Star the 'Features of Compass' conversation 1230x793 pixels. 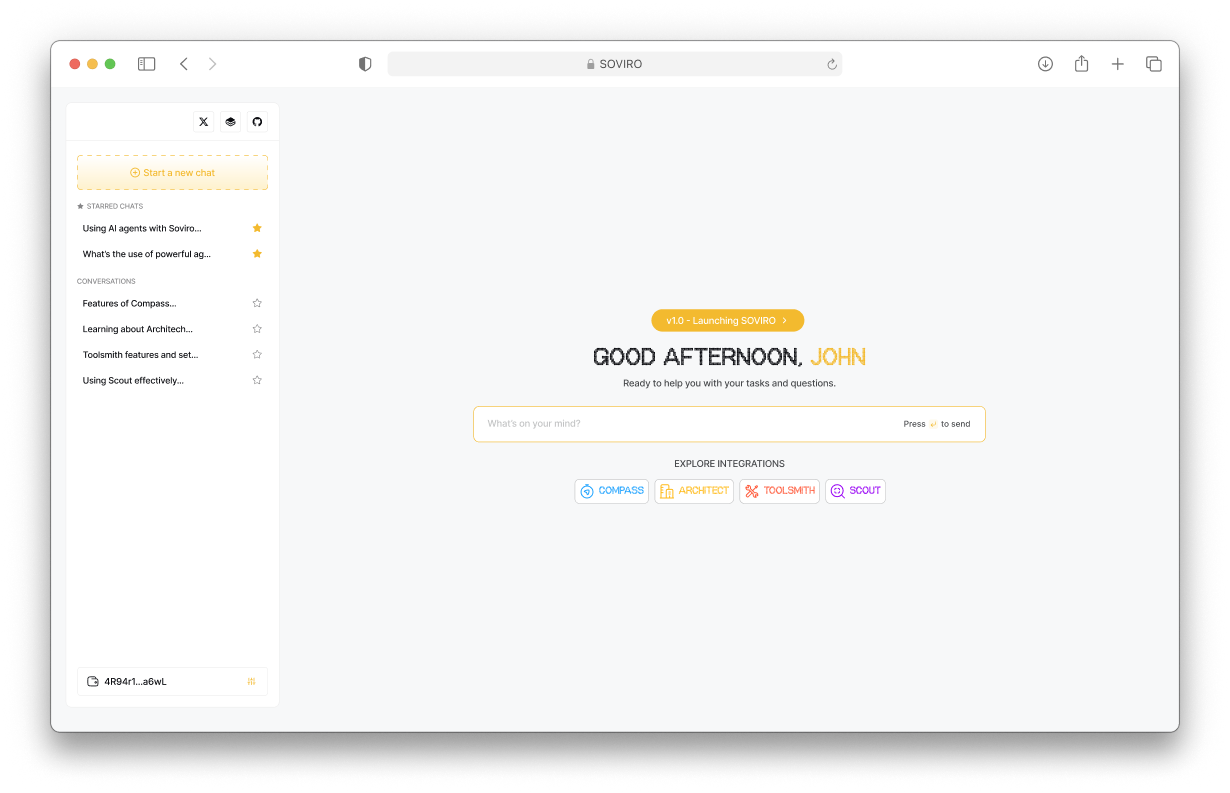pos(257,303)
